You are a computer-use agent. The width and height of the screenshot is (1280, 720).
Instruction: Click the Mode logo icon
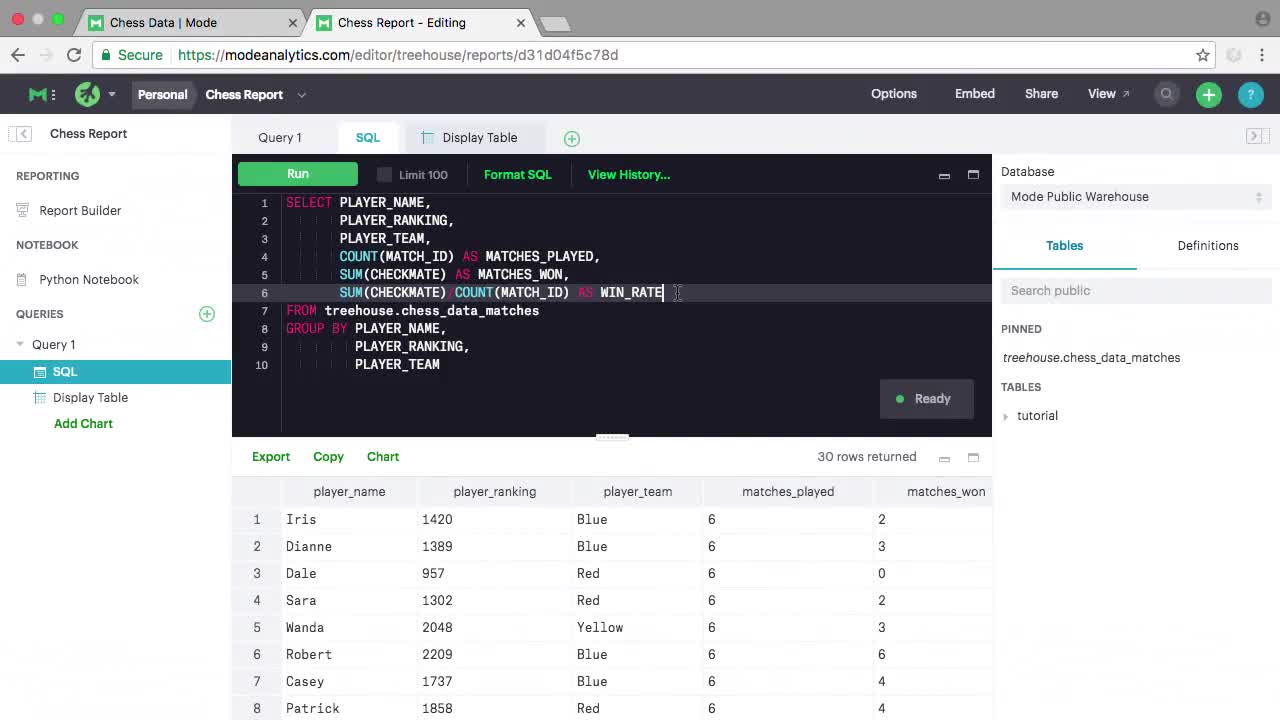38,94
